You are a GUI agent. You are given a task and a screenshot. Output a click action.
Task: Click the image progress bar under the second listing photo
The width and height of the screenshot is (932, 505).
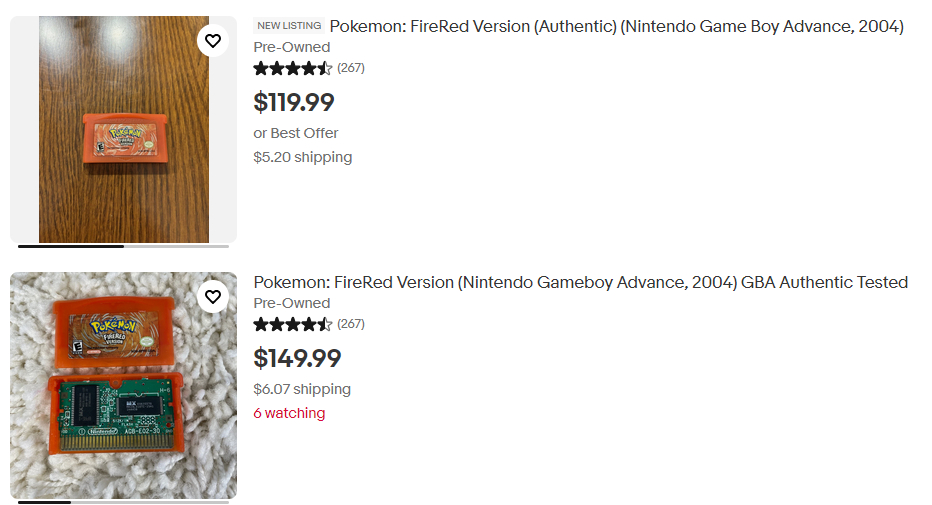[x=123, y=502]
